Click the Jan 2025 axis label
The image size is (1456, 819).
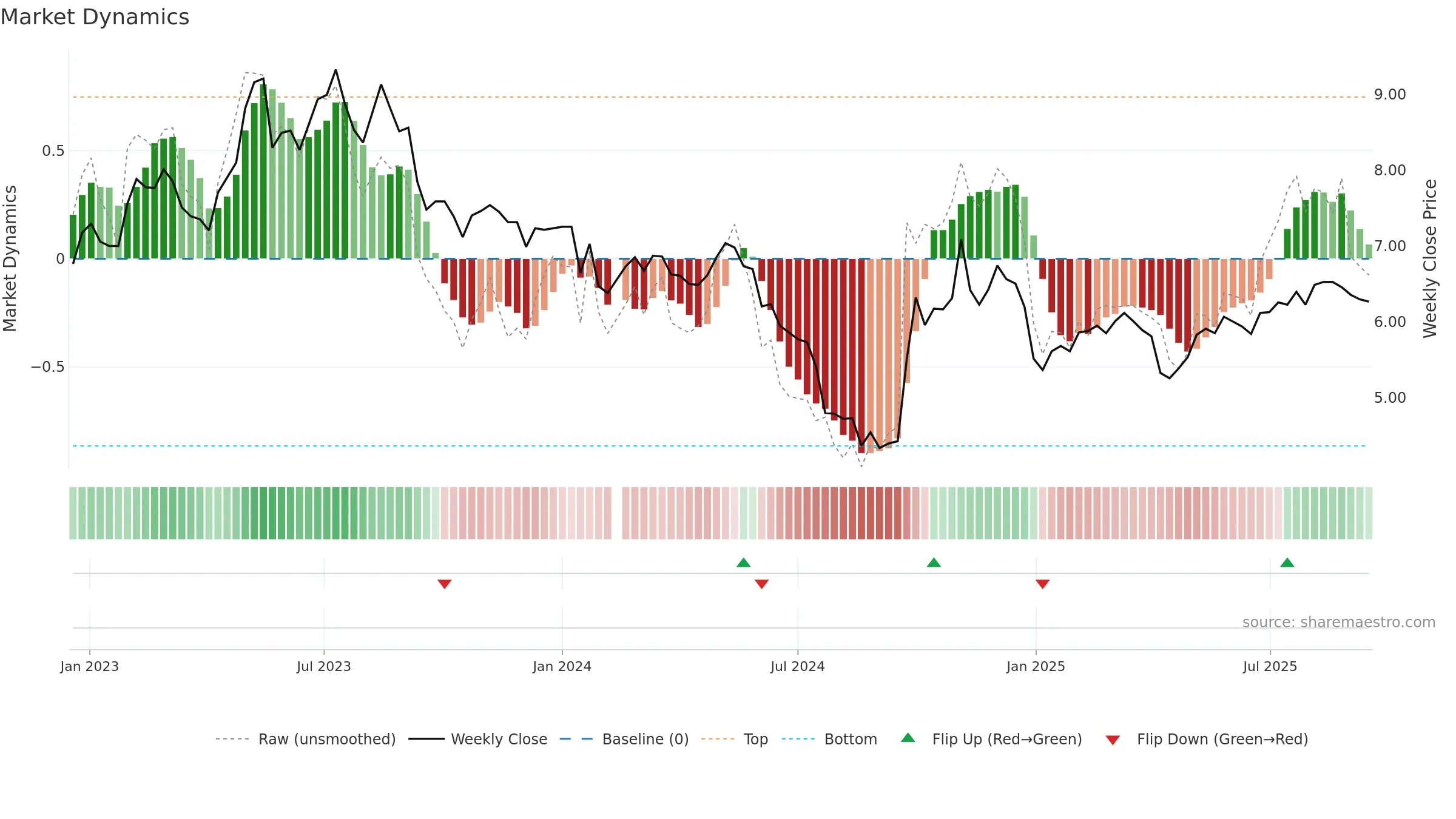click(x=1036, y=666)
